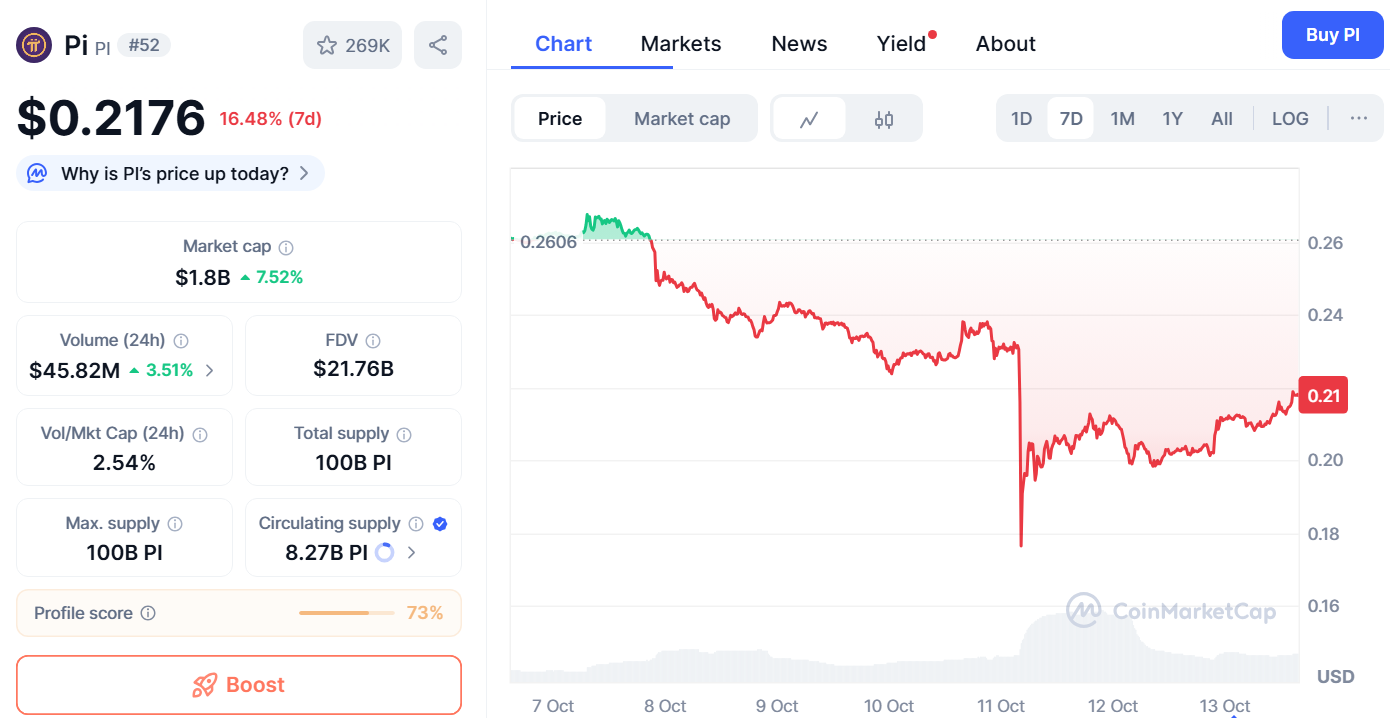Toggle the Market cap chart mode
Screen dimensions: 1390x718
[682, 119]
